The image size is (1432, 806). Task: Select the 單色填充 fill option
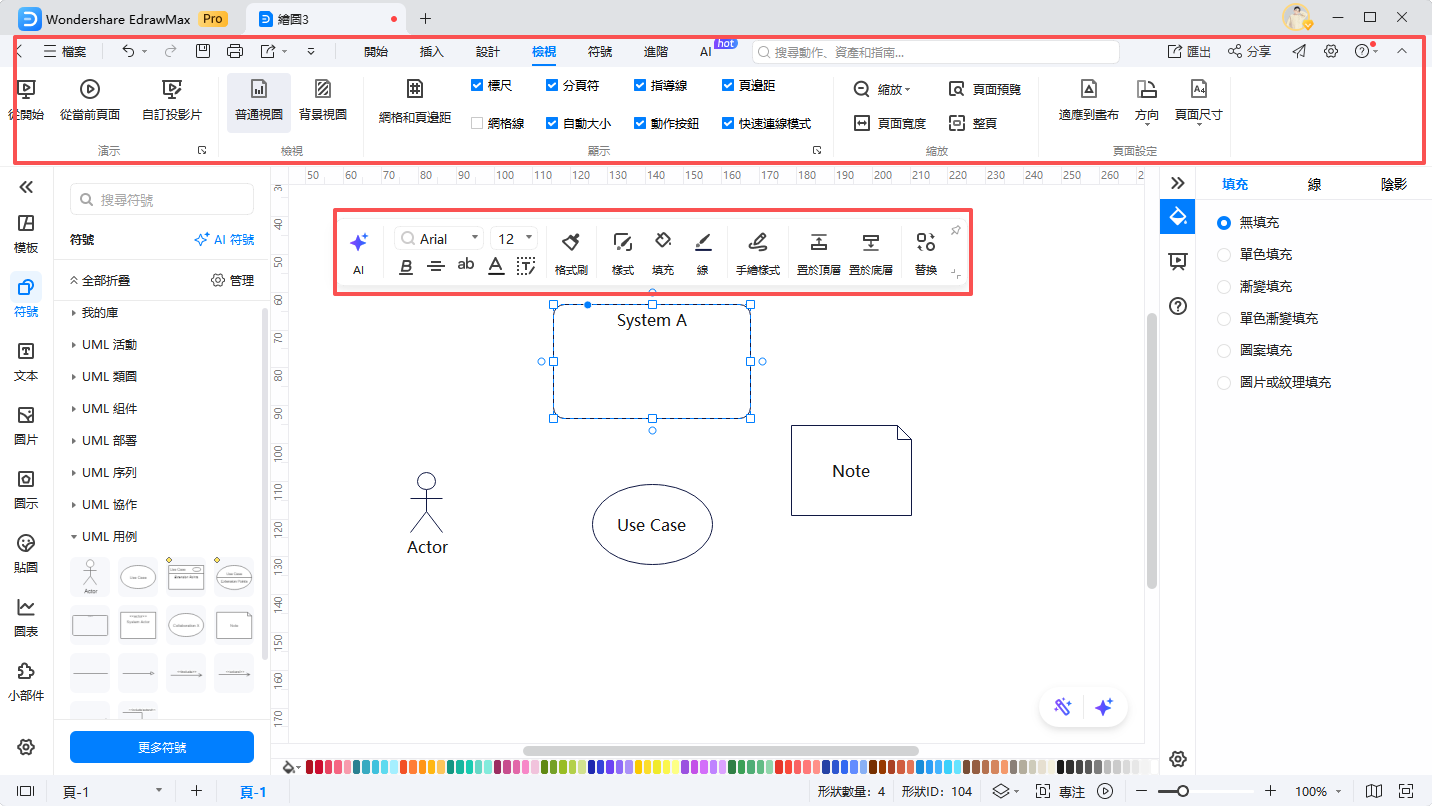click(1224, 254)
